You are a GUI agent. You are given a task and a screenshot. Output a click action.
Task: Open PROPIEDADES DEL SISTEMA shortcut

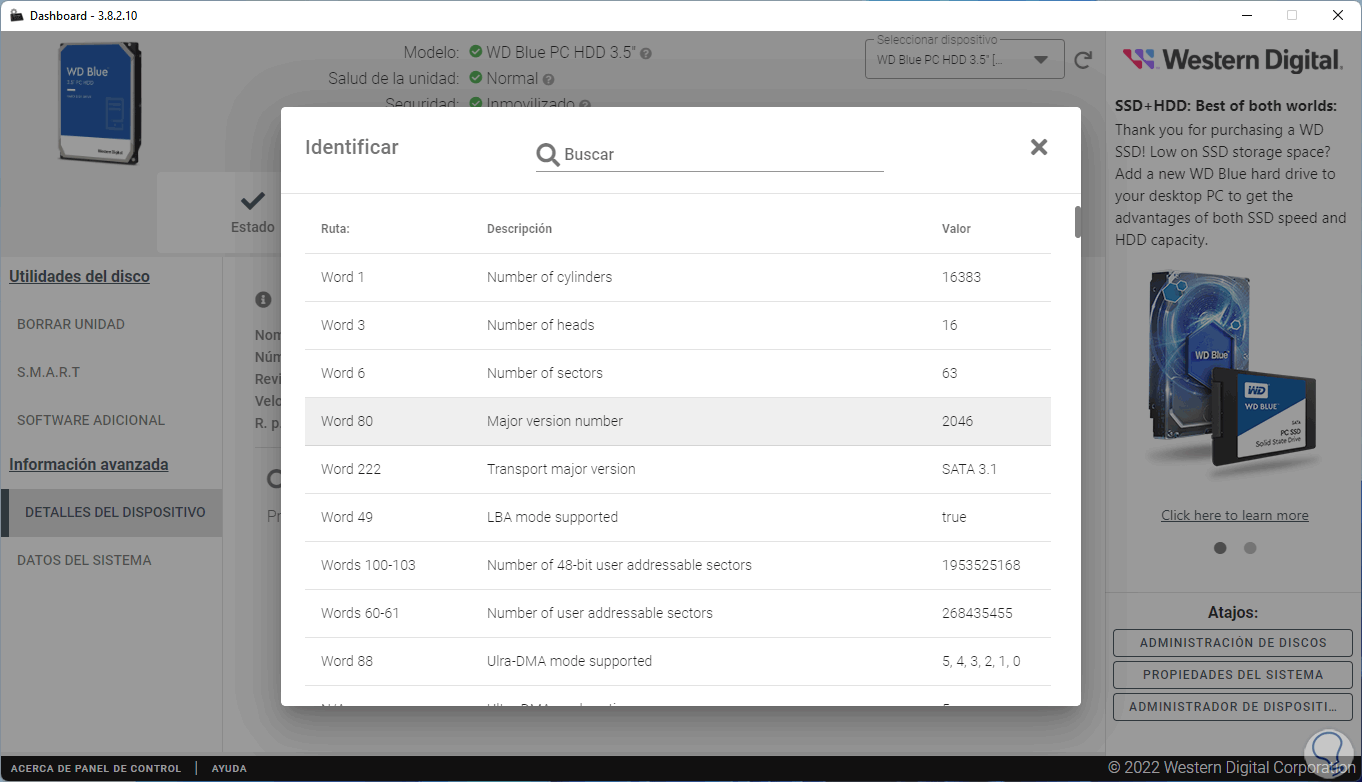[x=1232, y=675]
